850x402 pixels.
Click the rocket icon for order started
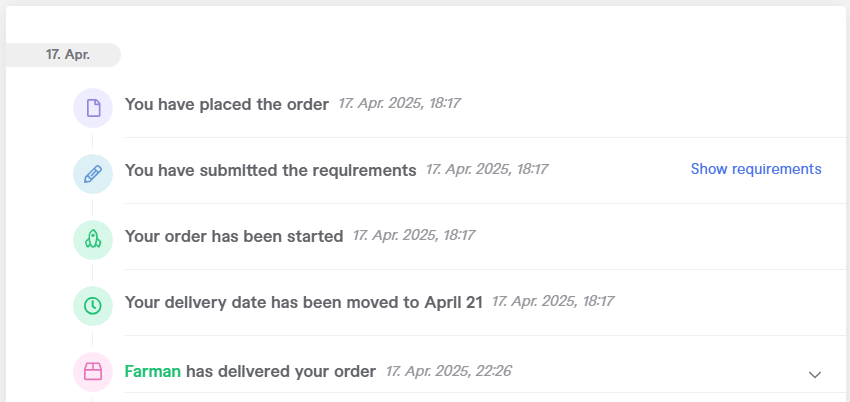pyautogui.click(x=93, y=240)
